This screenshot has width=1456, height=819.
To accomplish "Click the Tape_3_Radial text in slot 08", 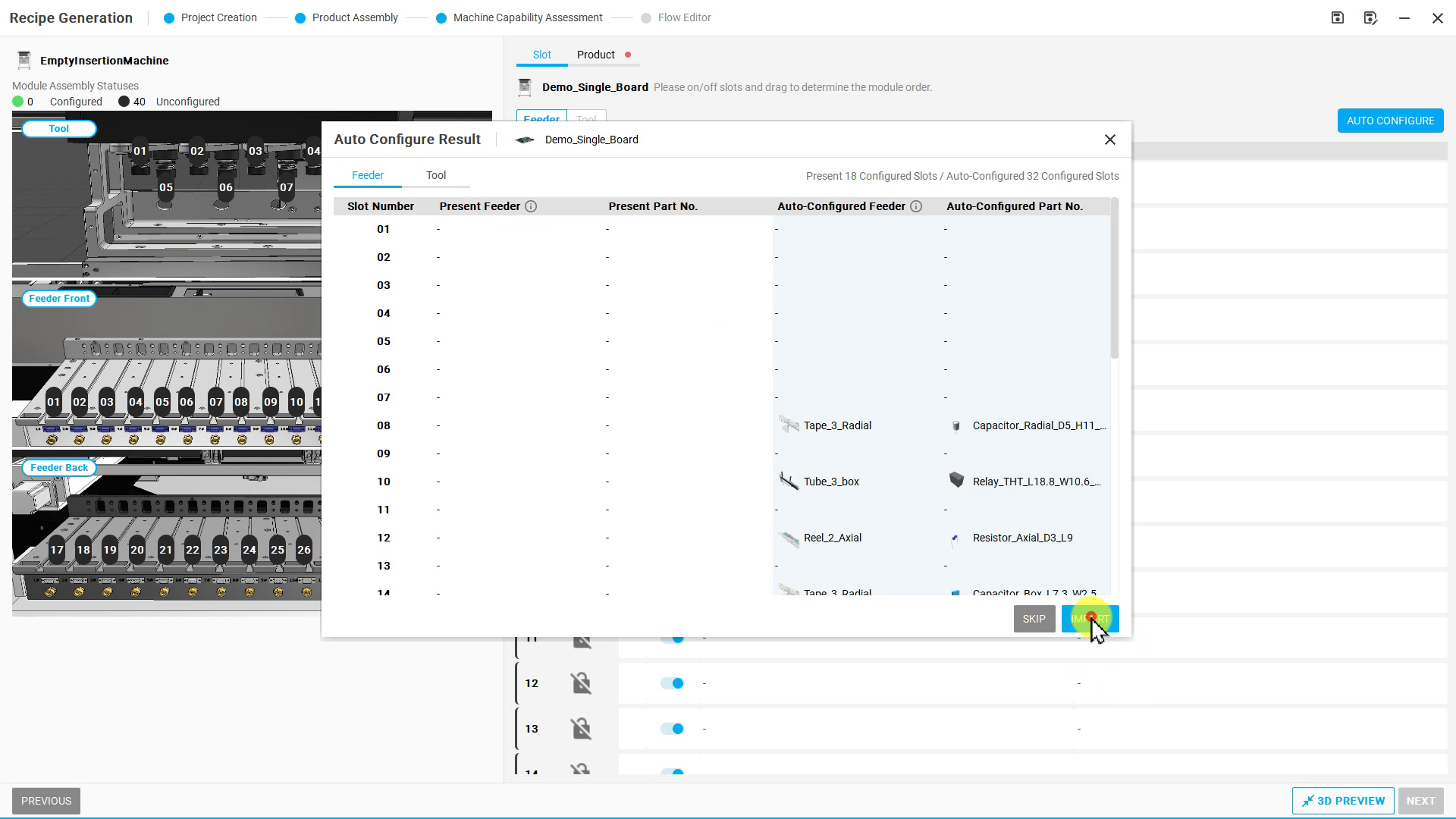I will coord(837,425).
